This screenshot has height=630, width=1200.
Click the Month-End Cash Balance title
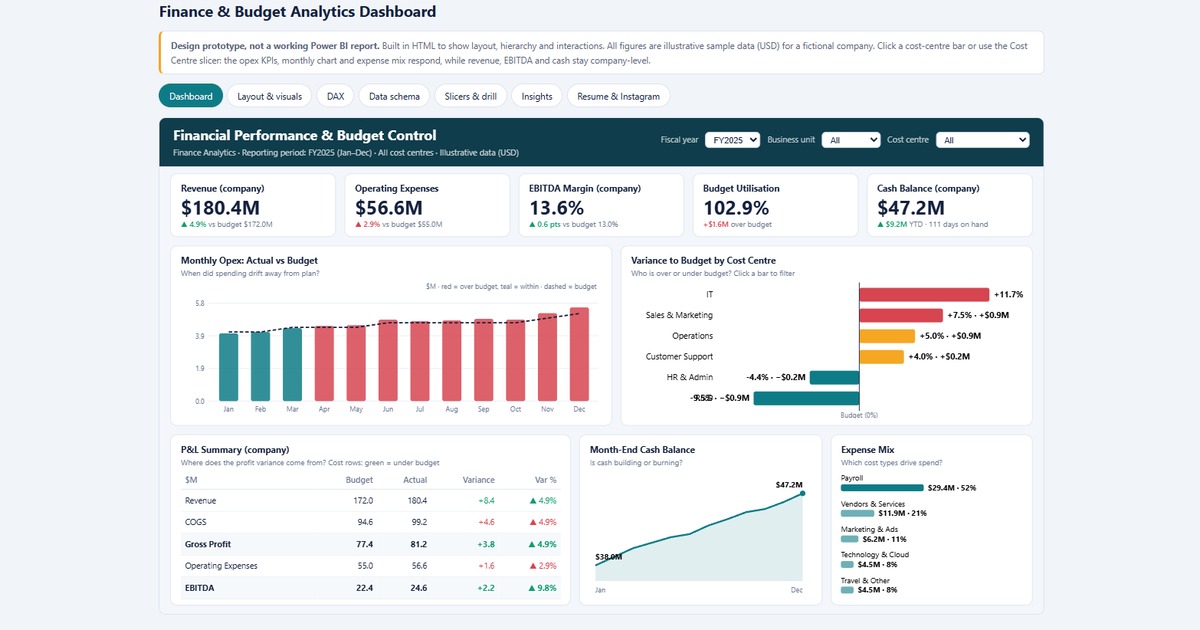point(642,450)
